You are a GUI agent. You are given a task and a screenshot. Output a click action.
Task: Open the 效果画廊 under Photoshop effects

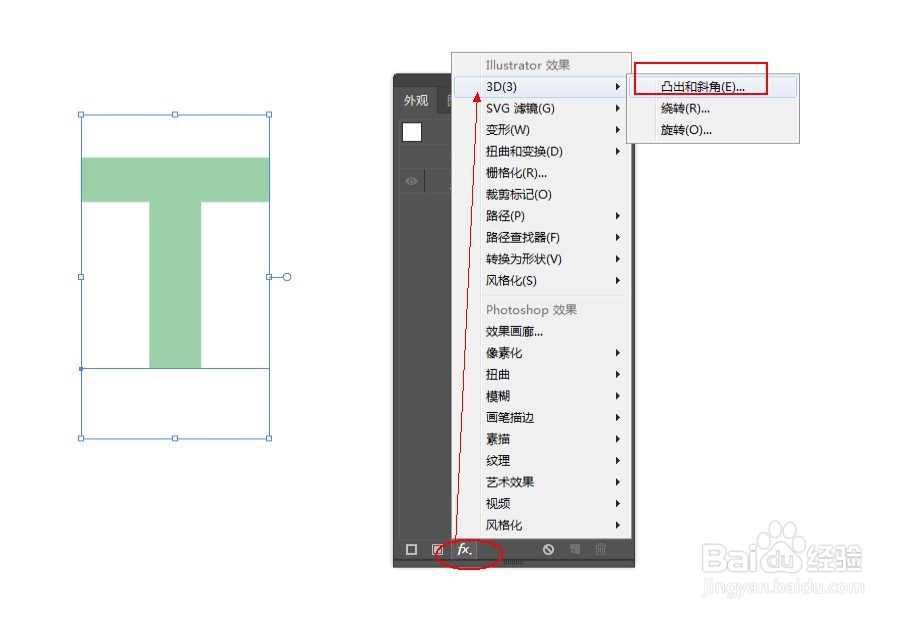pos(510,330)
